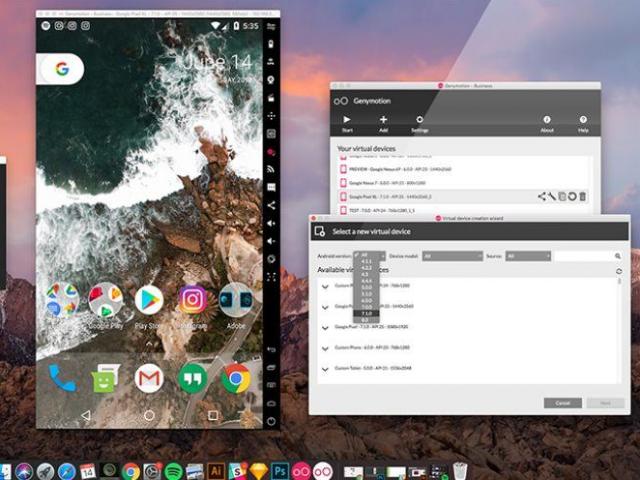Click the Help question mark icon
The height and width of the screenshot is (480, 640).
point(583,122)
